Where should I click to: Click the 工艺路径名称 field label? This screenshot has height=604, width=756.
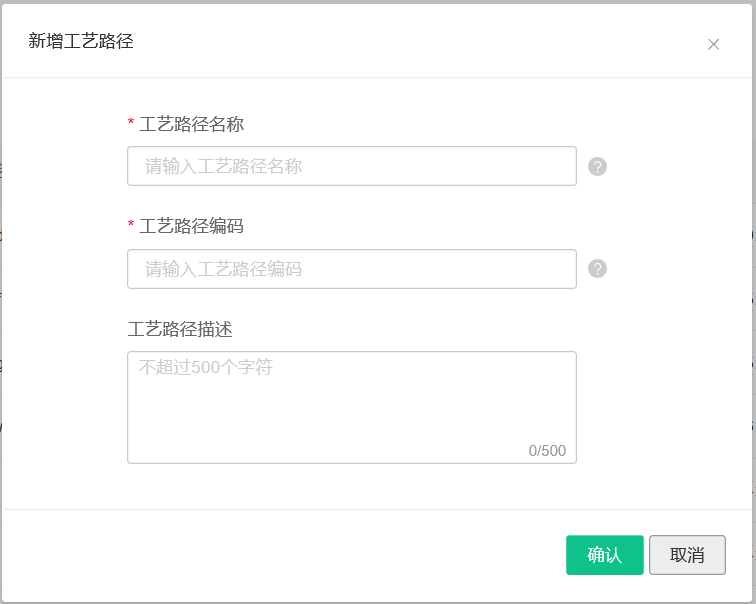[x=191, y=124]
